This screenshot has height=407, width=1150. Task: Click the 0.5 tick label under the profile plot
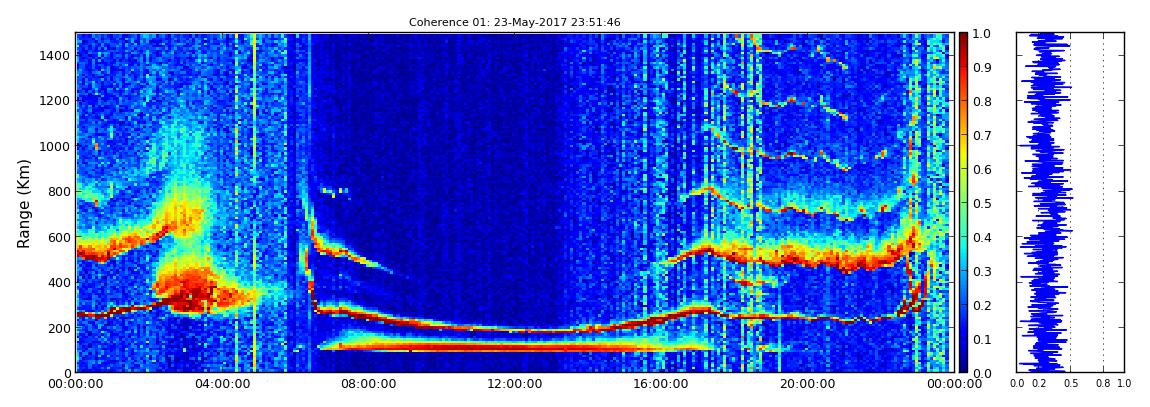[1070, 384]
